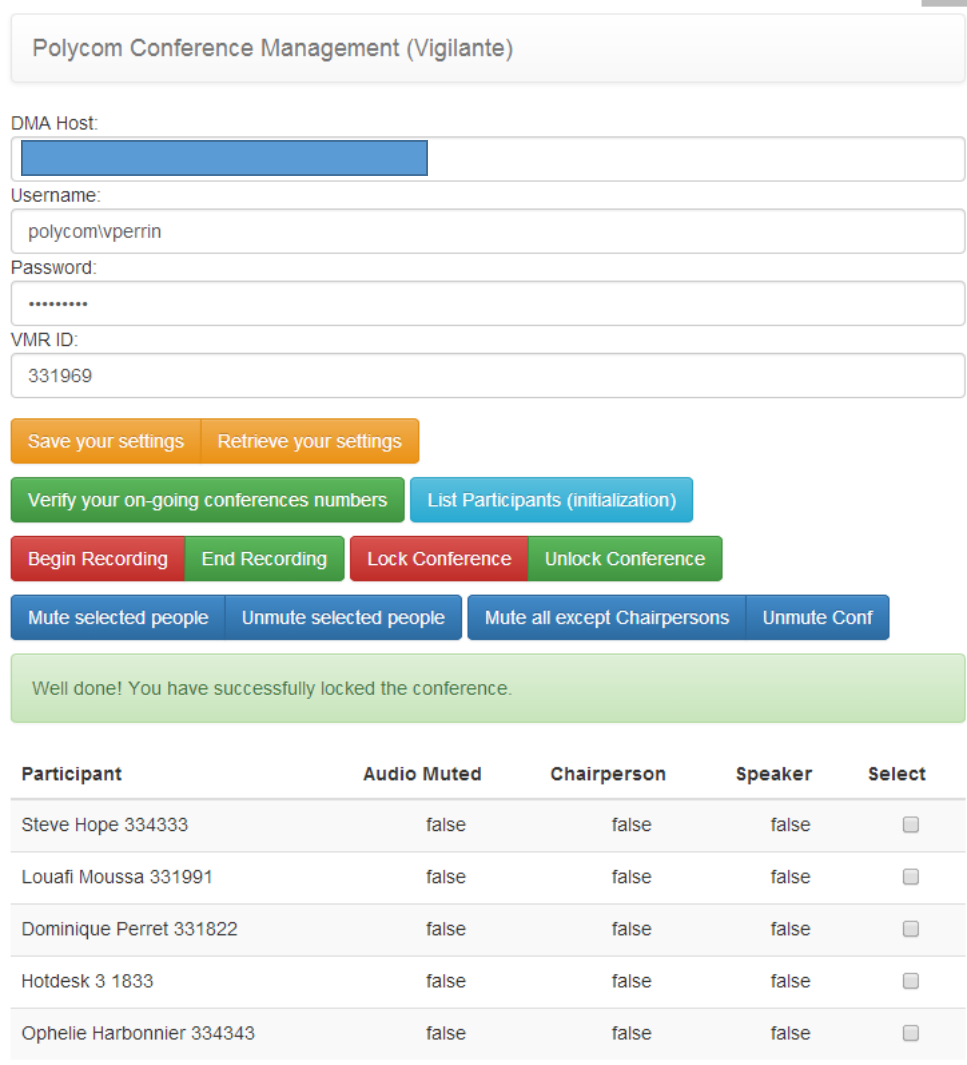Start recording with Begin Recording

(x=98, y=559)
